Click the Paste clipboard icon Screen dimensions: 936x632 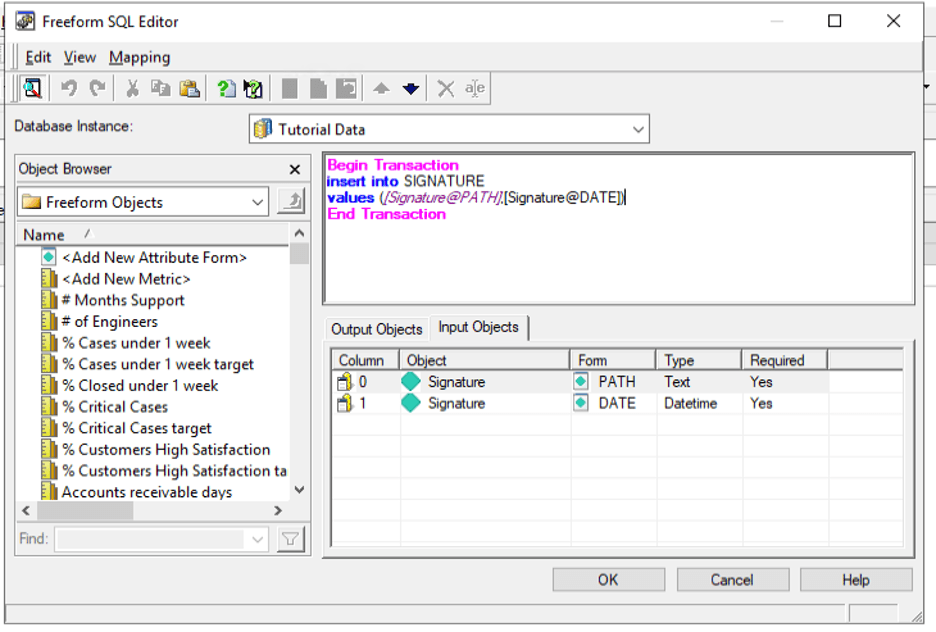(x=189, y=89)
